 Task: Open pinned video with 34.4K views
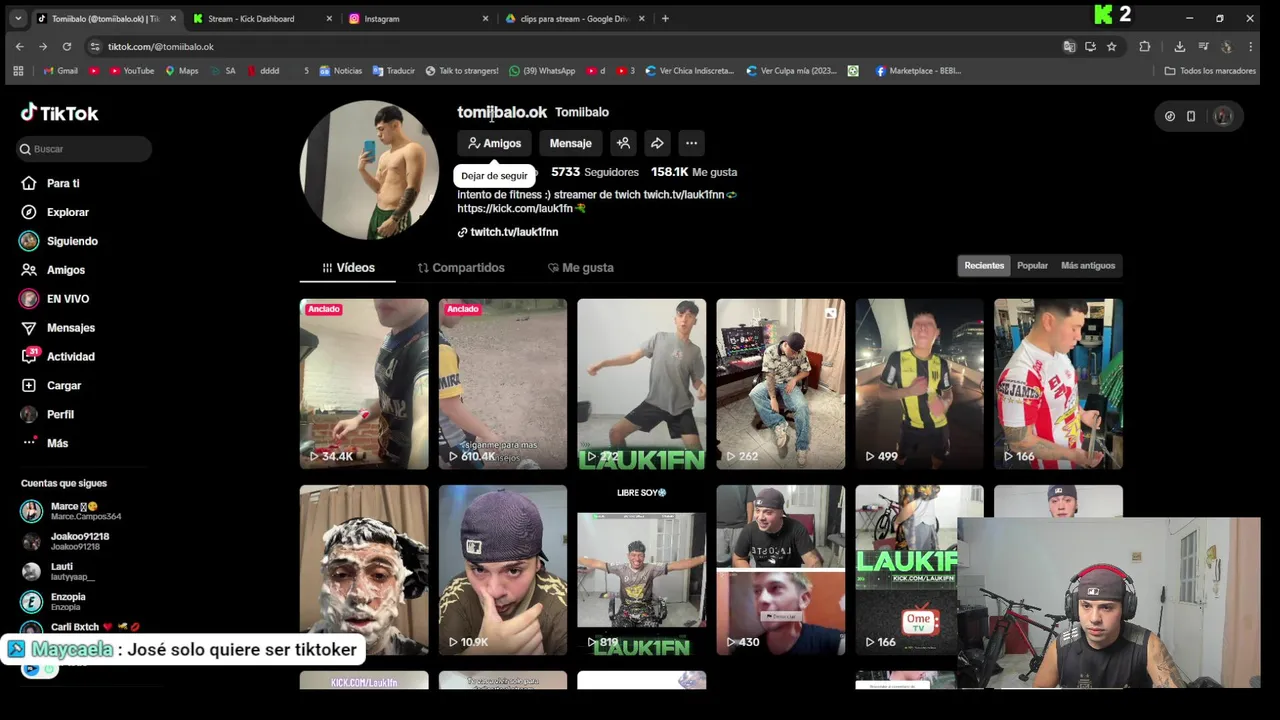(x=364, y=384)
